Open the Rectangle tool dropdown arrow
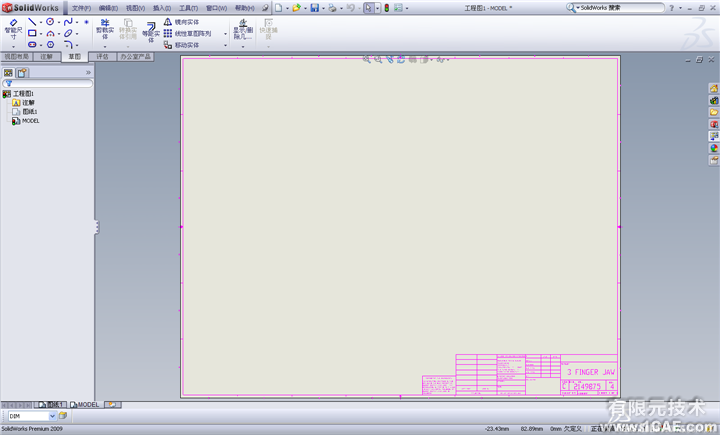Image resolution: width=720 pixels, height=435 pixels. (41, 33)
